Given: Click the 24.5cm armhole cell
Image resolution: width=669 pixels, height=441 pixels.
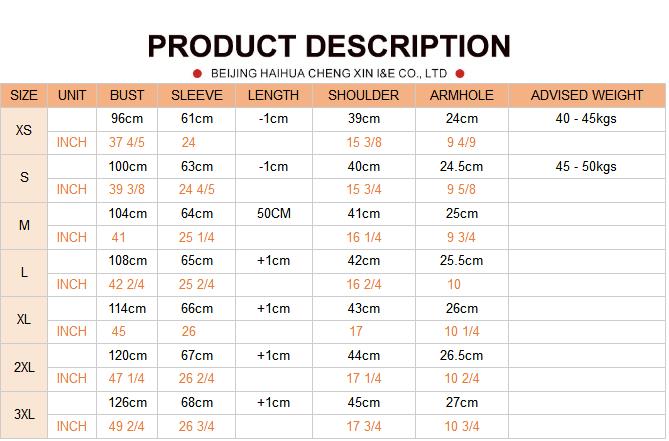Looking at the screenshot, I should tap(462, 166).
